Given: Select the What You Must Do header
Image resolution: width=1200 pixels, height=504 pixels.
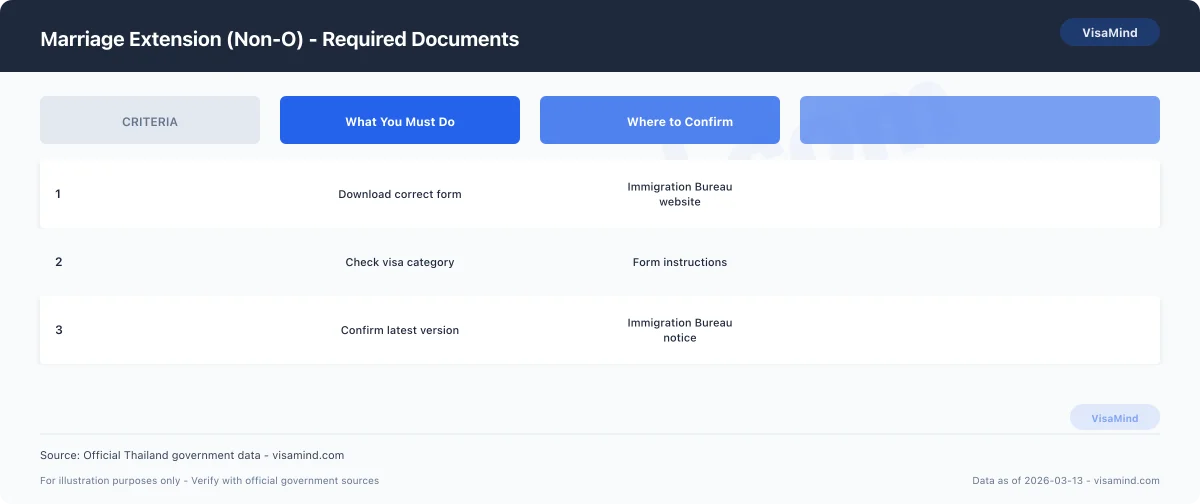Looking at the screenshot, I should [x=400, y=121].
